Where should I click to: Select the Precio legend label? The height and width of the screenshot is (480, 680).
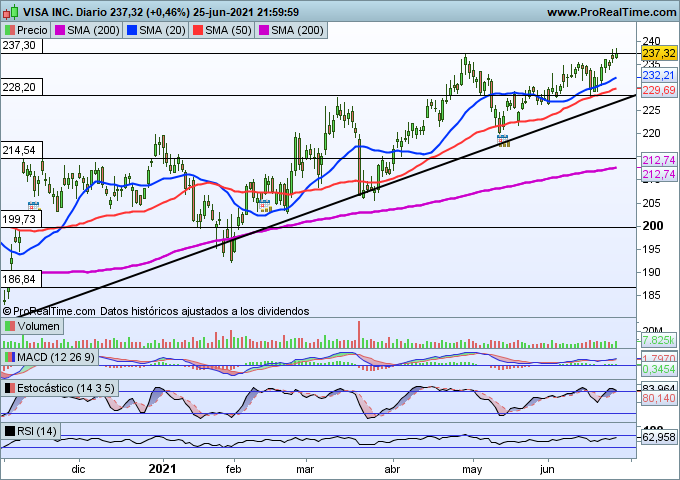point(32,30)
